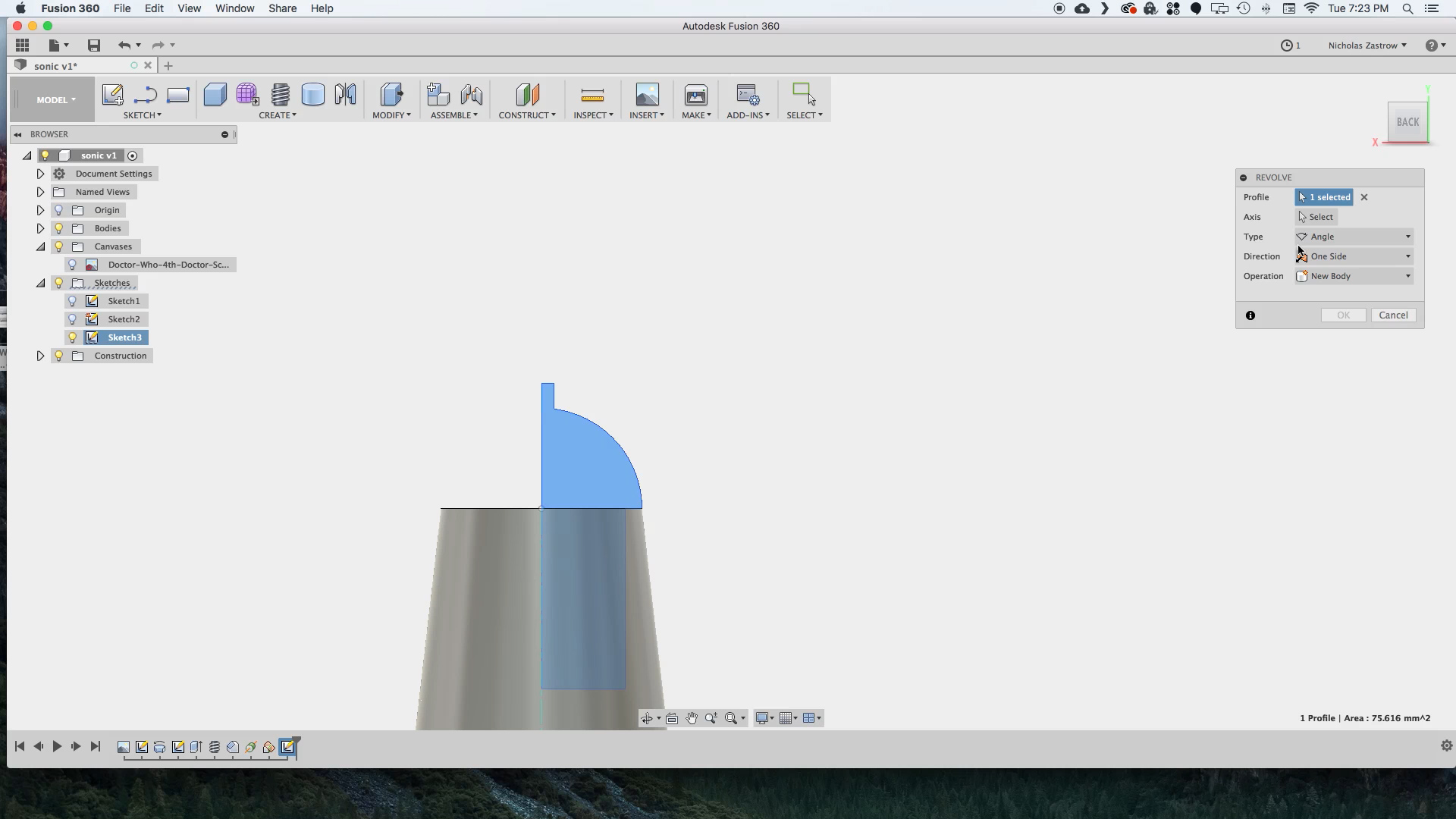The height and width of the screenshot is (819, 1456).
Task: Select the Revolve tool icon
Action: (313, 94)
